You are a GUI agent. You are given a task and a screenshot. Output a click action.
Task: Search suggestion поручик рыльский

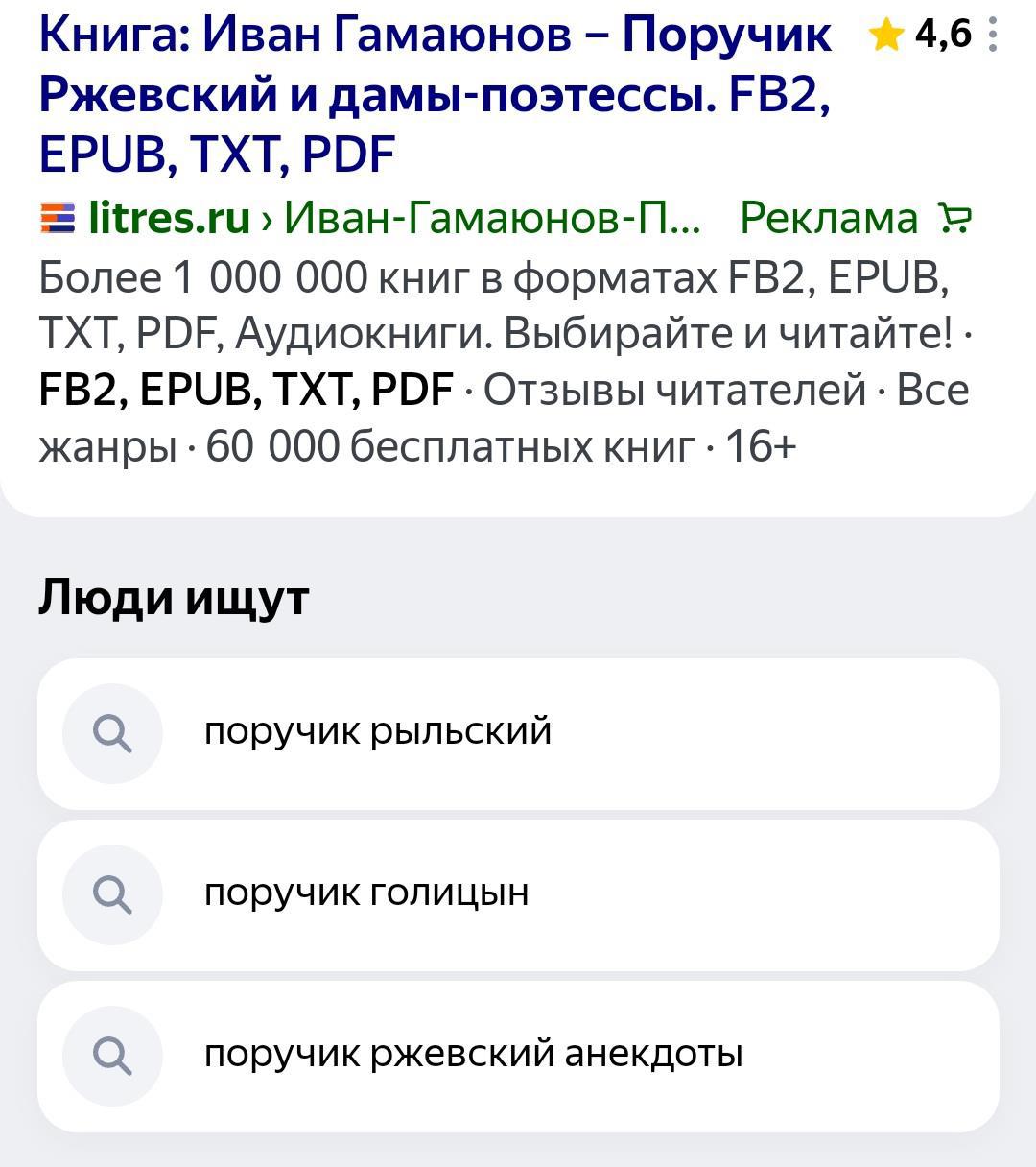(378, 732)
